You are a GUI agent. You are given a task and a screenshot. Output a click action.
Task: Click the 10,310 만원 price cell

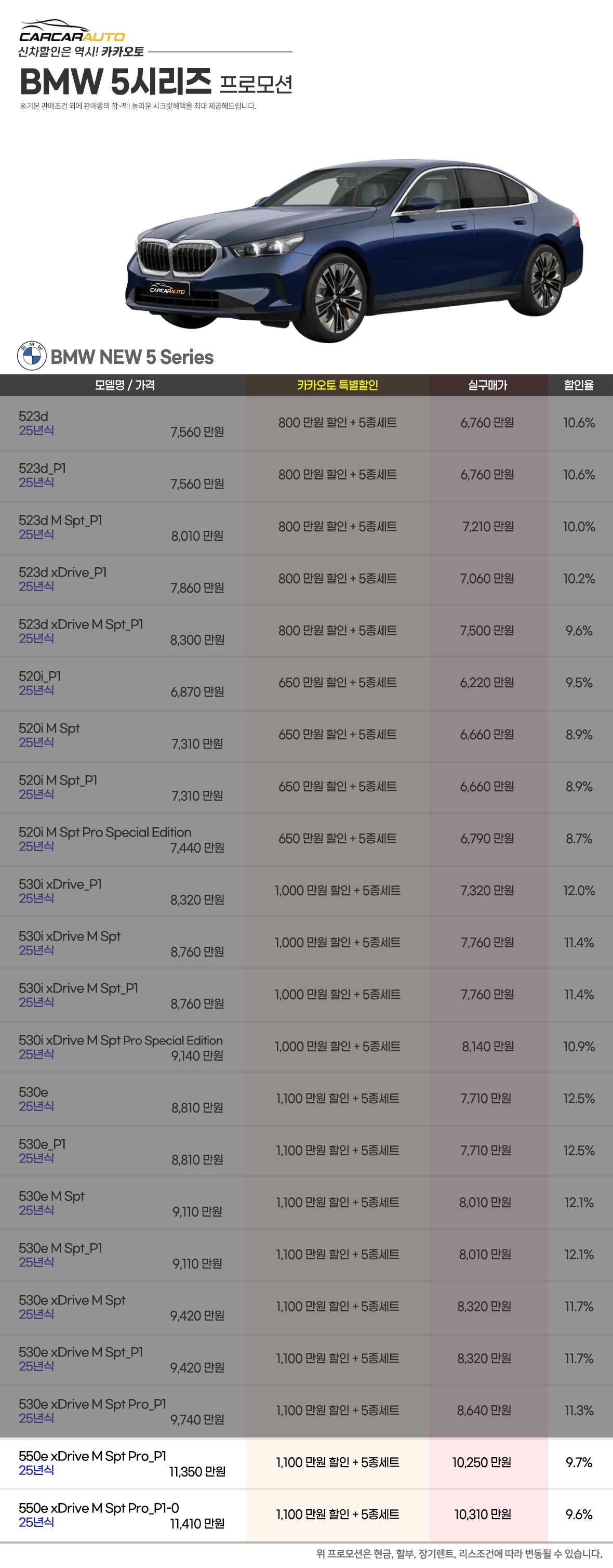483,1514
